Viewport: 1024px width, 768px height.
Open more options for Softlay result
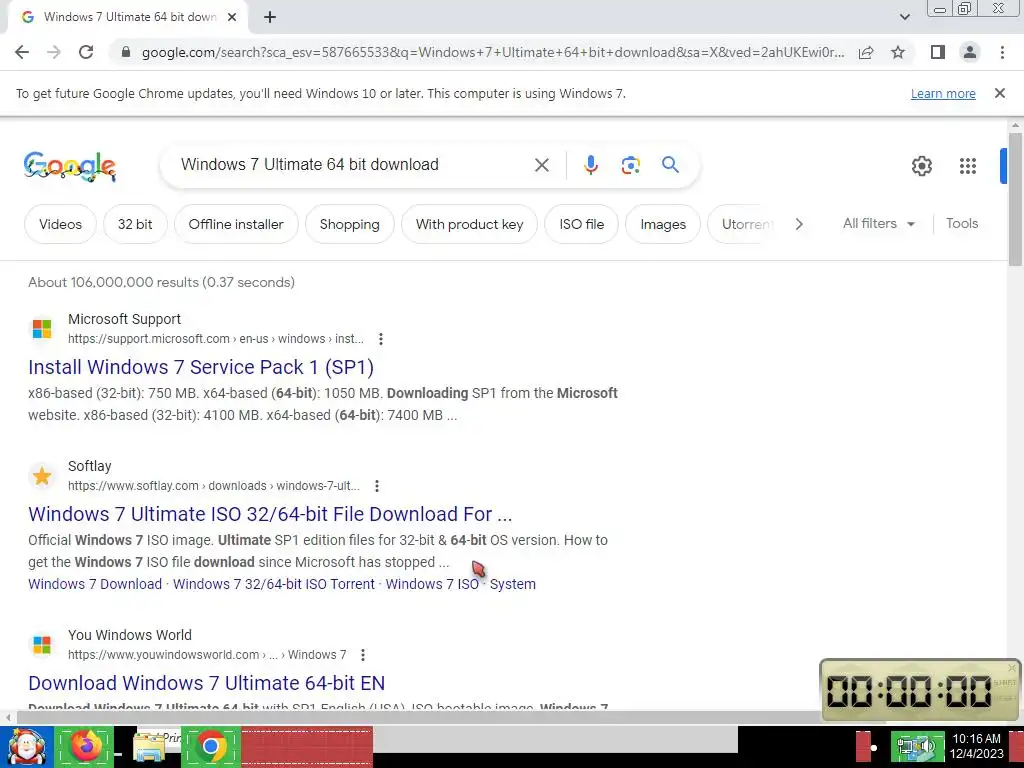(377, 486)
